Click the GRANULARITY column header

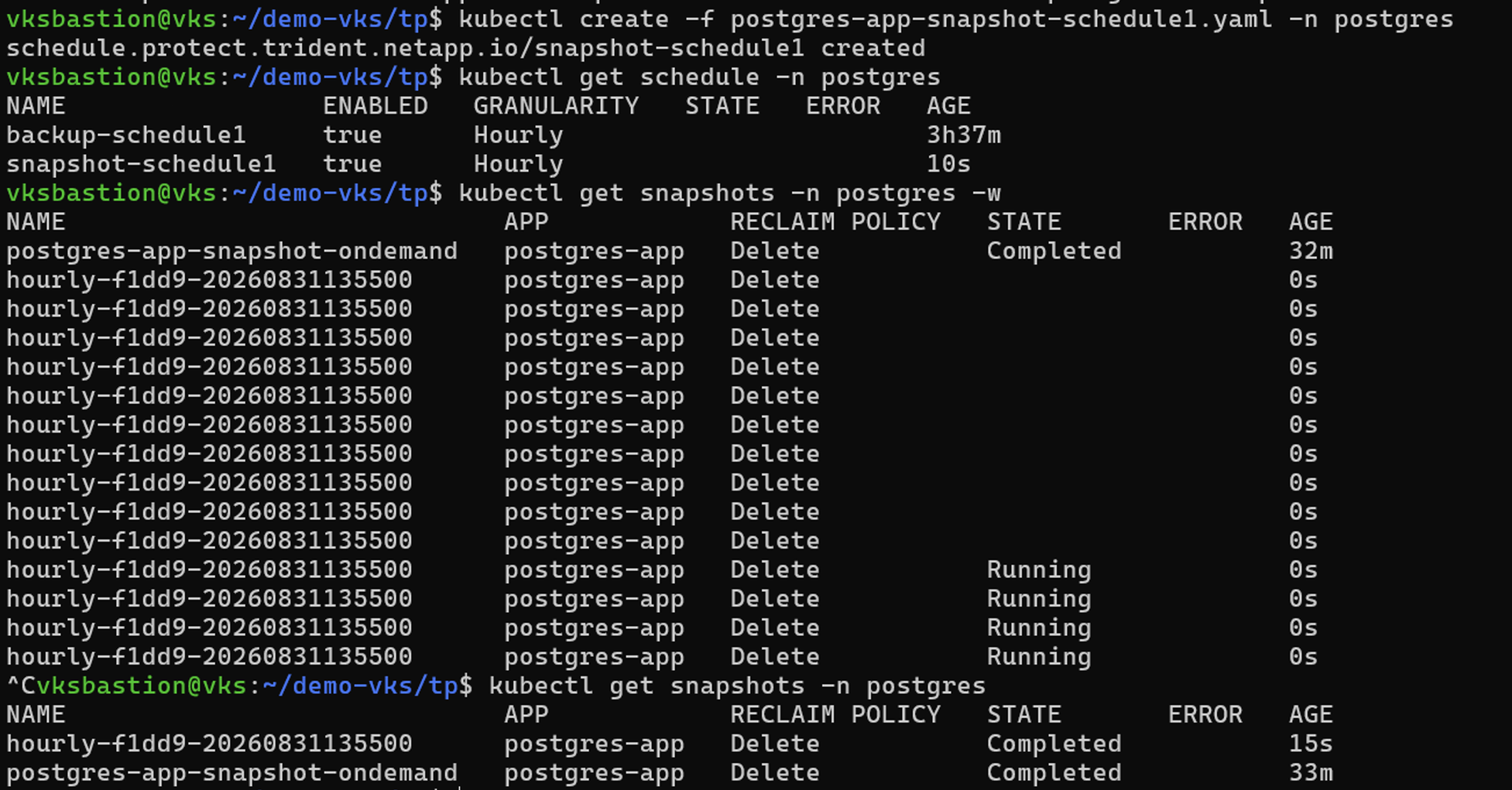tap(556, 106)
